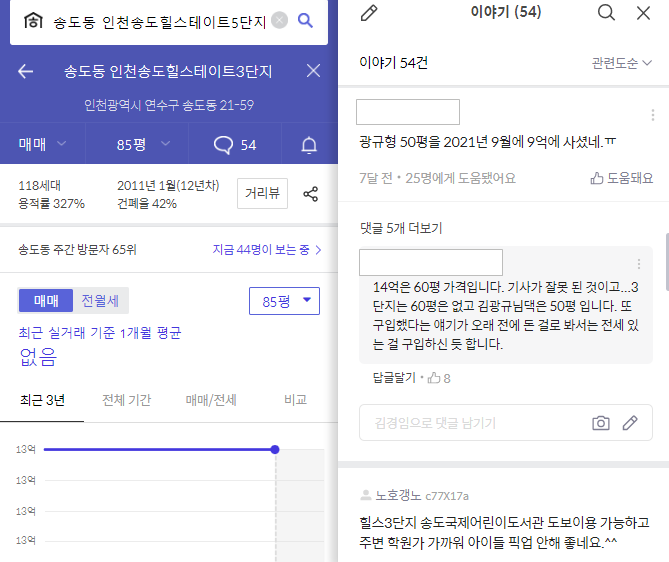Click the notification bell icon
Screen dimensions: 669x562
[x=309, y=145]
